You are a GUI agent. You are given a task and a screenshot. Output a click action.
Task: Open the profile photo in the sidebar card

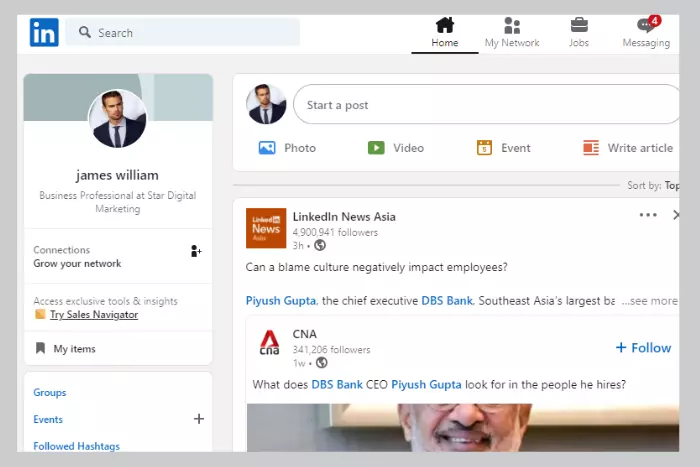[x=117, y=118]
